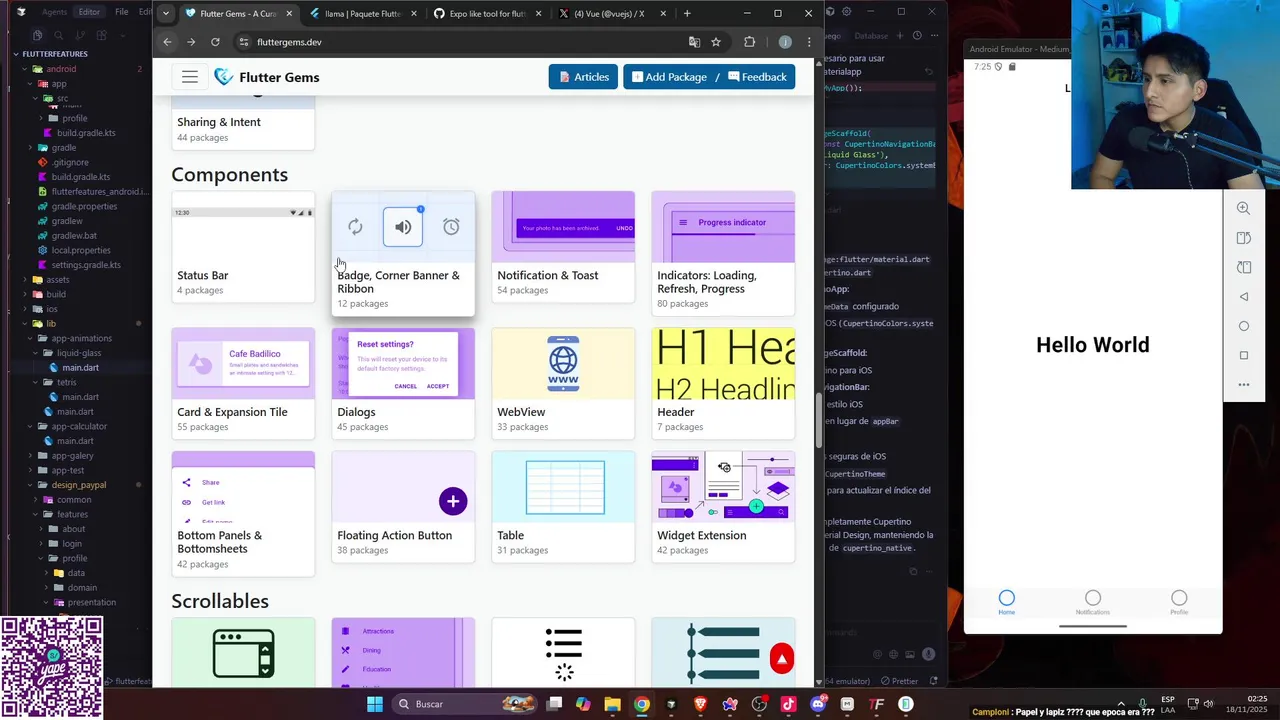Open Discord from the taskbar
The height and width of the screenshot is (720, 1280).
click(x=817, y=704)
